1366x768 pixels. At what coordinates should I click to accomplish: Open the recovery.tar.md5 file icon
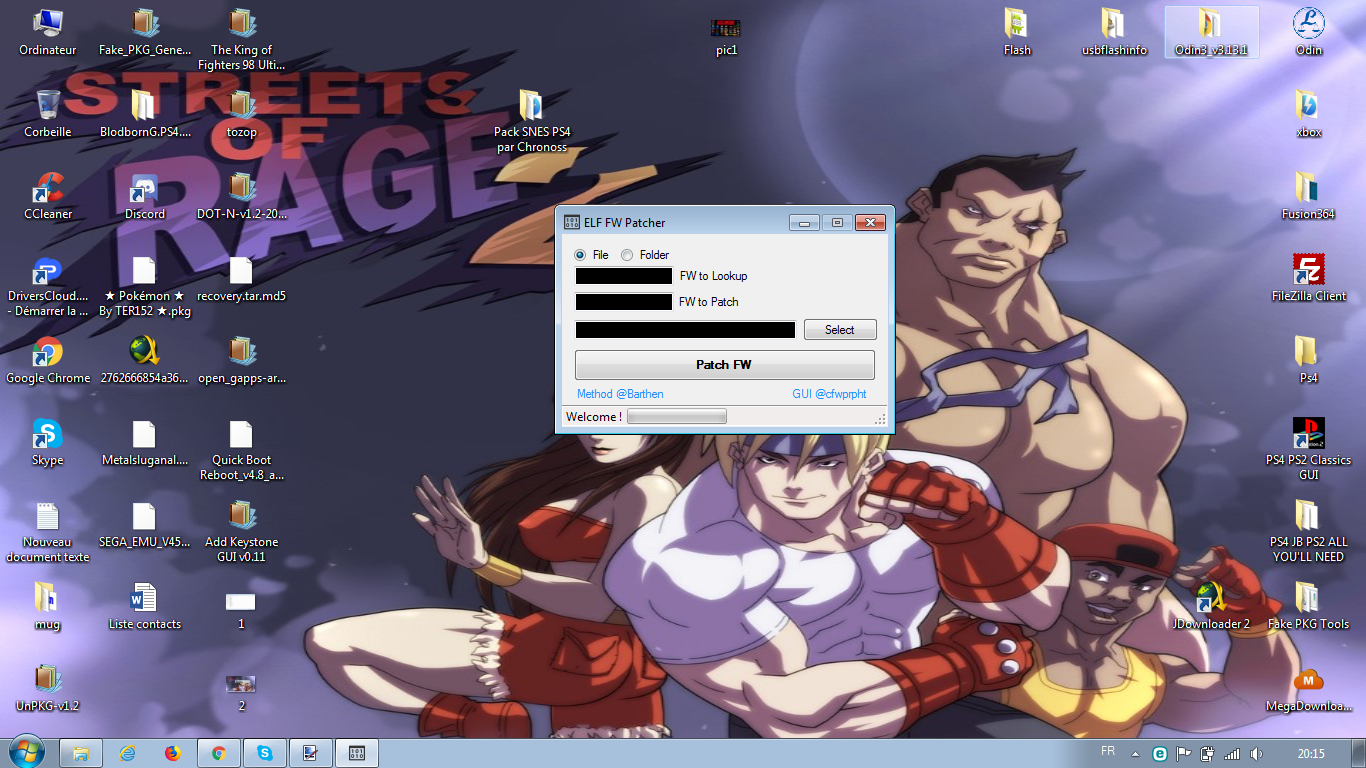(x=241, y=277)
